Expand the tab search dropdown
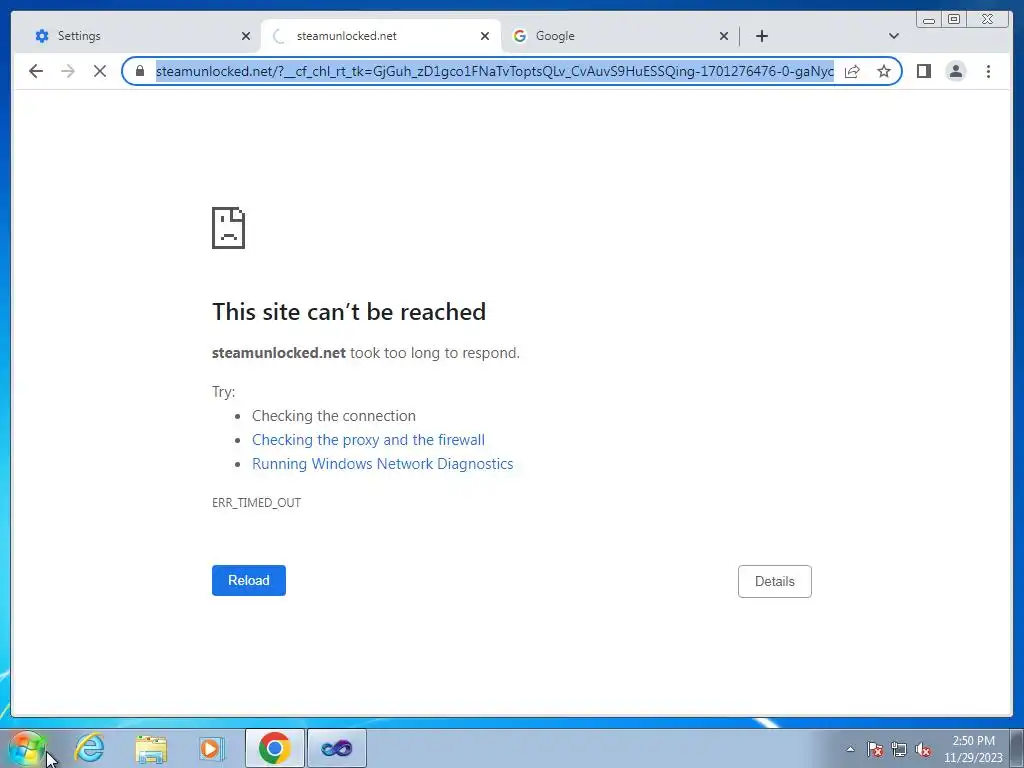Screen dimensions: 1024x768 pos(894,36)
